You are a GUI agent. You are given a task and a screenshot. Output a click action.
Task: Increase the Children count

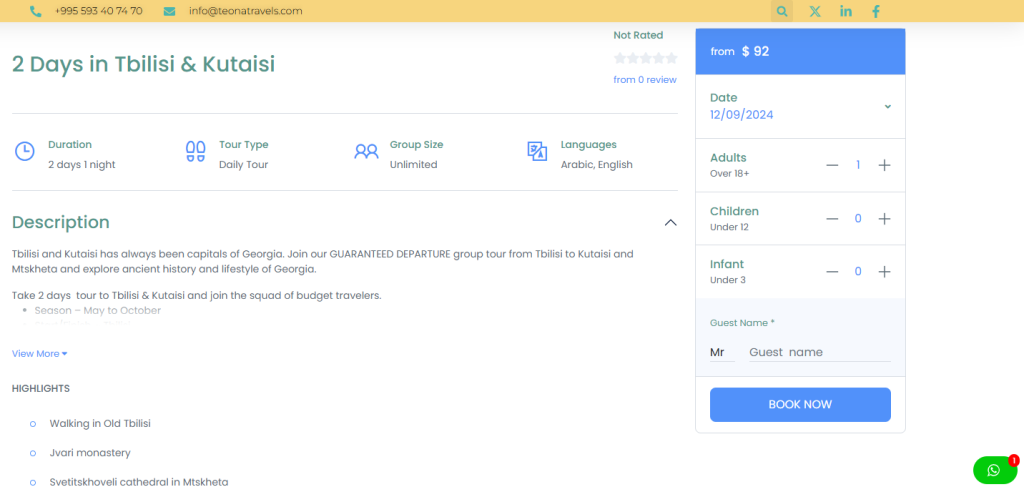pos(884,219)
